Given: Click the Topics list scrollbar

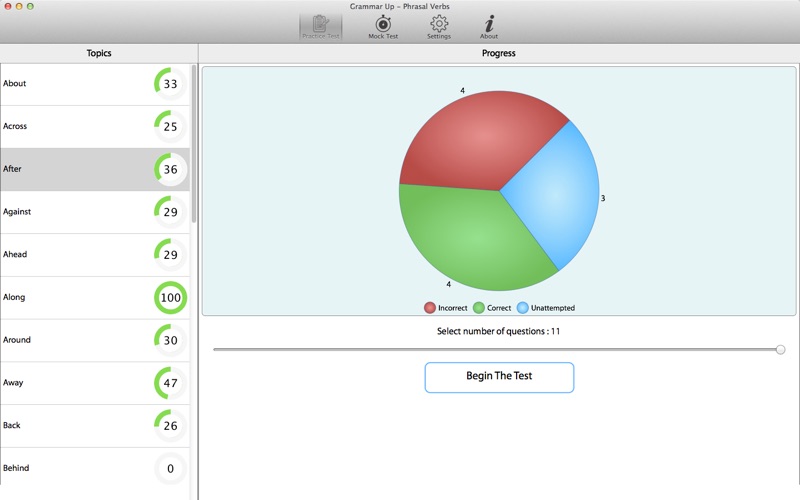Looking at the screenshot, I should click(194, 144).
